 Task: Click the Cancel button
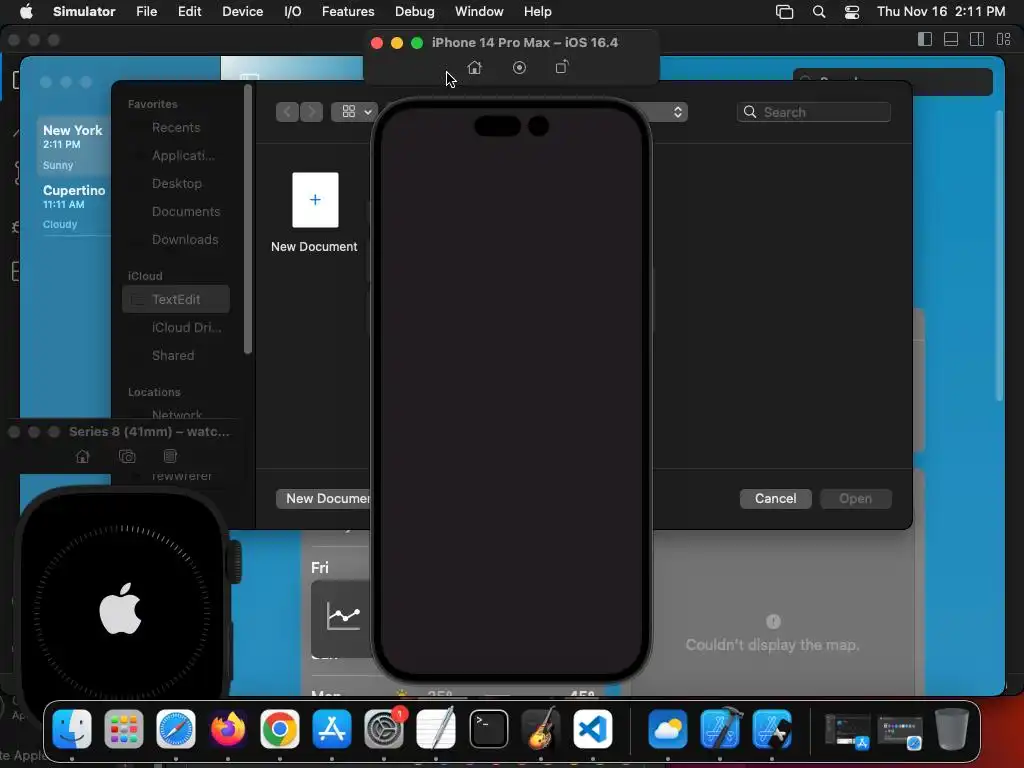pyautogui.click(x=775, y=498)
